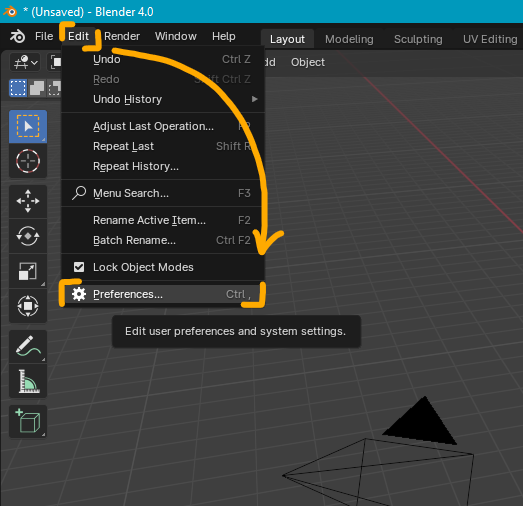
Task: Choose Undo from the Edit menu
Action: [163, 59]
